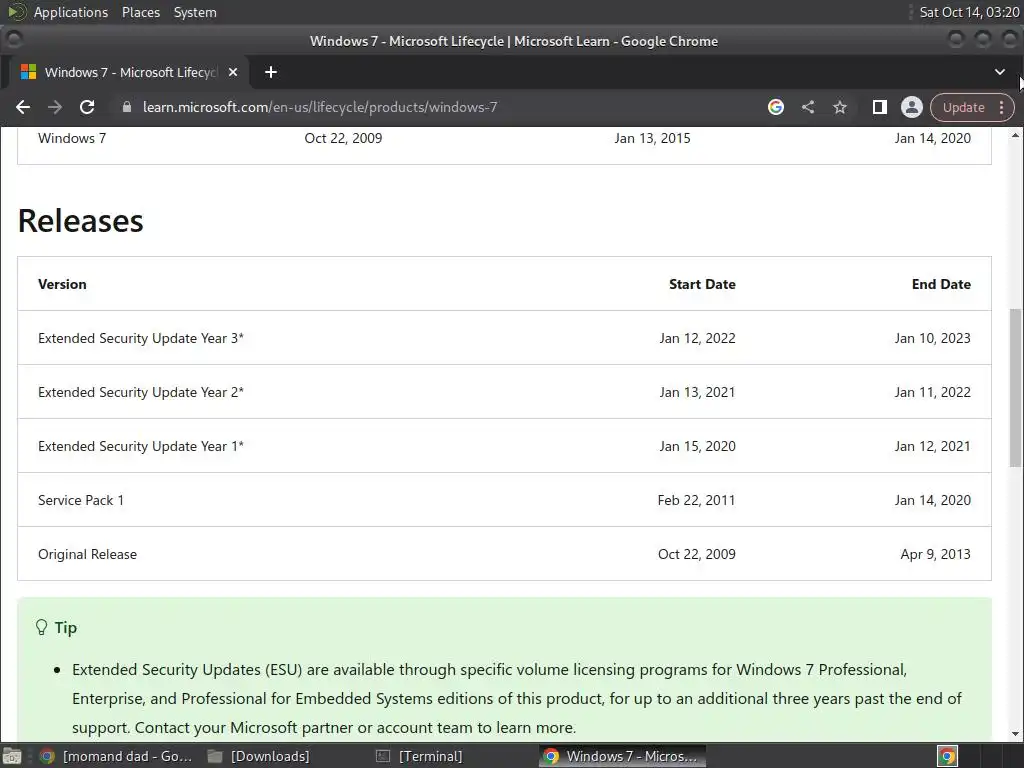Screen dimensions: 1024x768
Task: Click the Chrome icon in bottom-right tray
Action: pyautogui.click(x=947, y=756)
